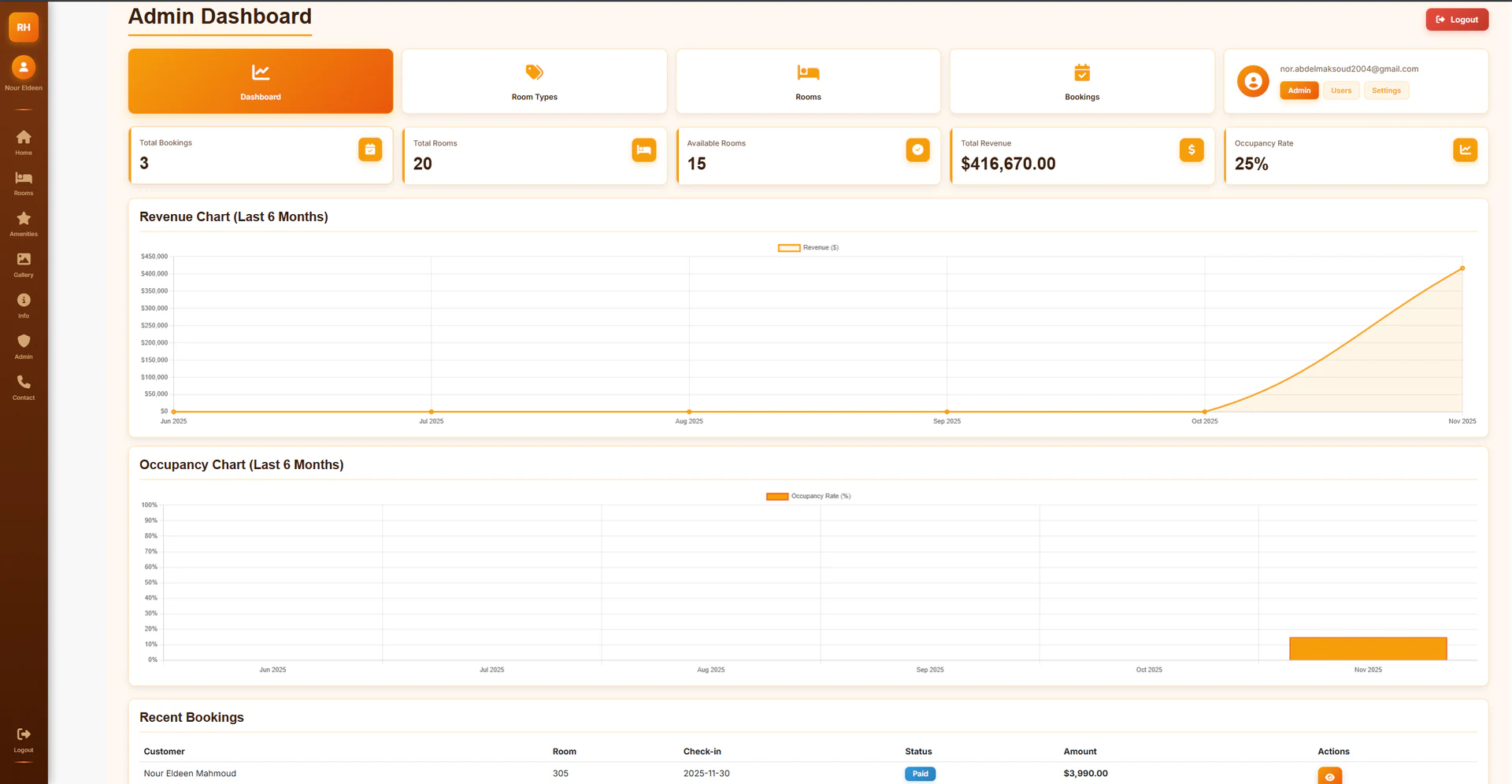This screenshot has height=784, width=1512.
Task: Click the Status column header
Action: pos(918,751)
